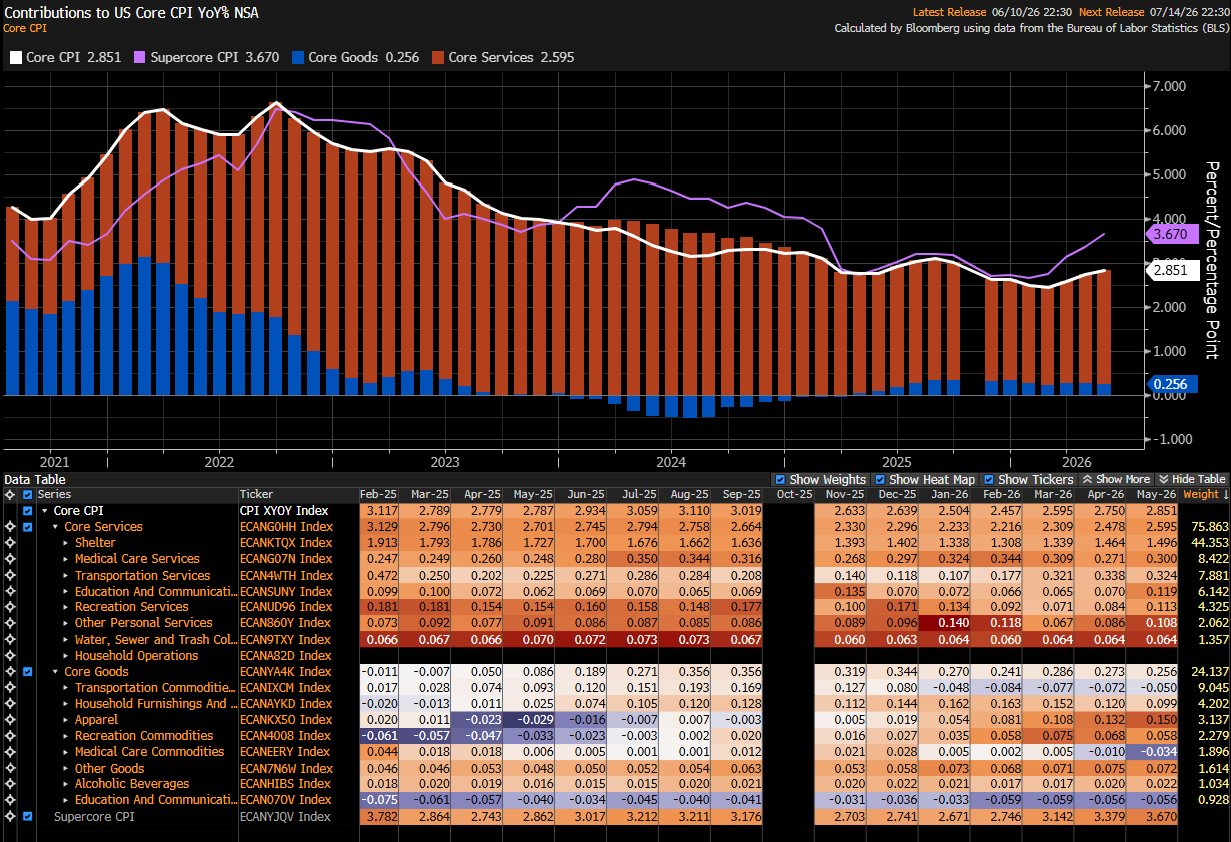1231x842 pixels.
Task: Click the 75.863 weight value
Action: (1209, 527)
